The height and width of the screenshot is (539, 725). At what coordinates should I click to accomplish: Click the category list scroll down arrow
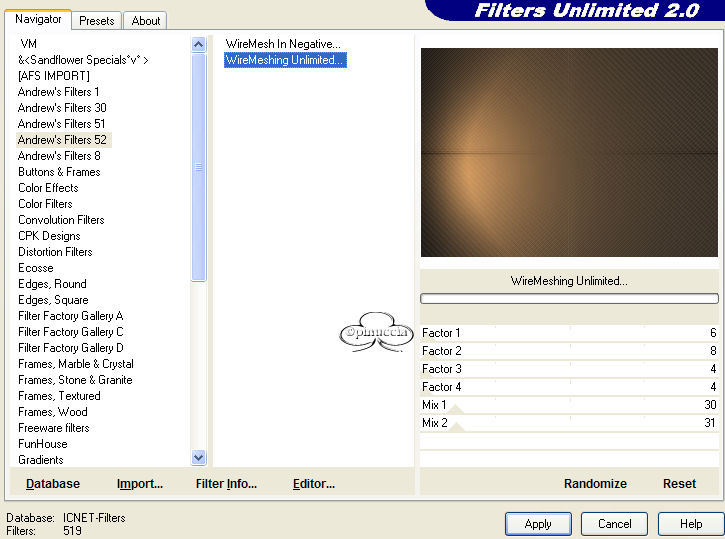[x=198, y=458]
